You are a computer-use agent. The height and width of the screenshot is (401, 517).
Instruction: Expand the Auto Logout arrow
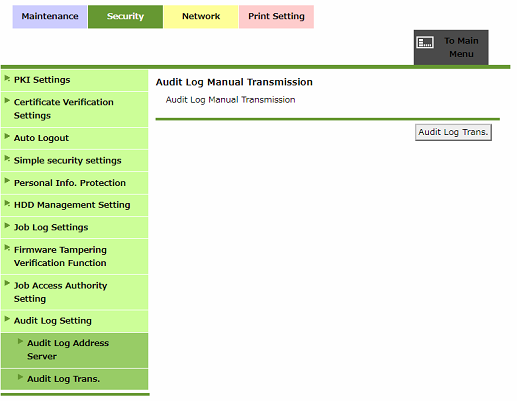(7, 136)
